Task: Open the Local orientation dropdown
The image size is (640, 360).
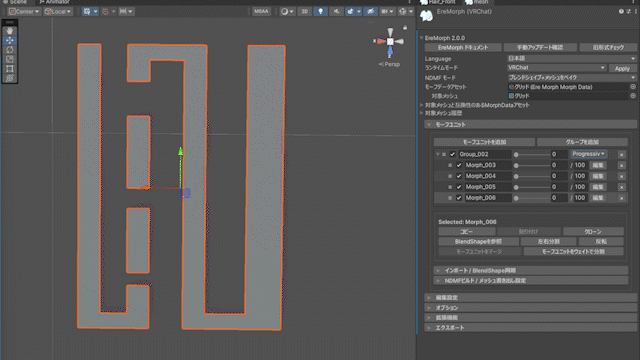Action: (58, 11)
